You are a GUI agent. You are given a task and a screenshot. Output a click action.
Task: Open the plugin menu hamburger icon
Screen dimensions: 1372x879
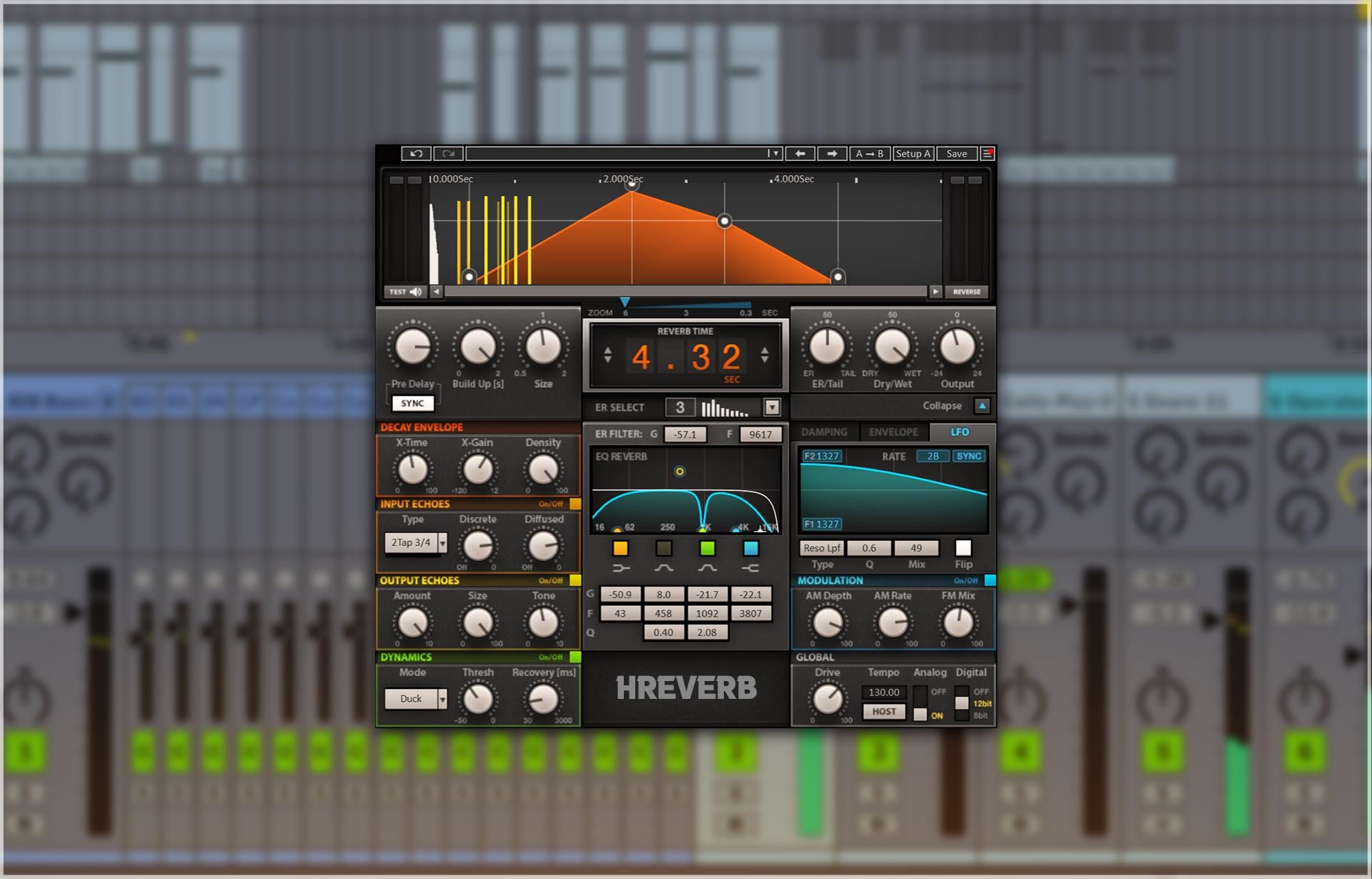[988, 154]
